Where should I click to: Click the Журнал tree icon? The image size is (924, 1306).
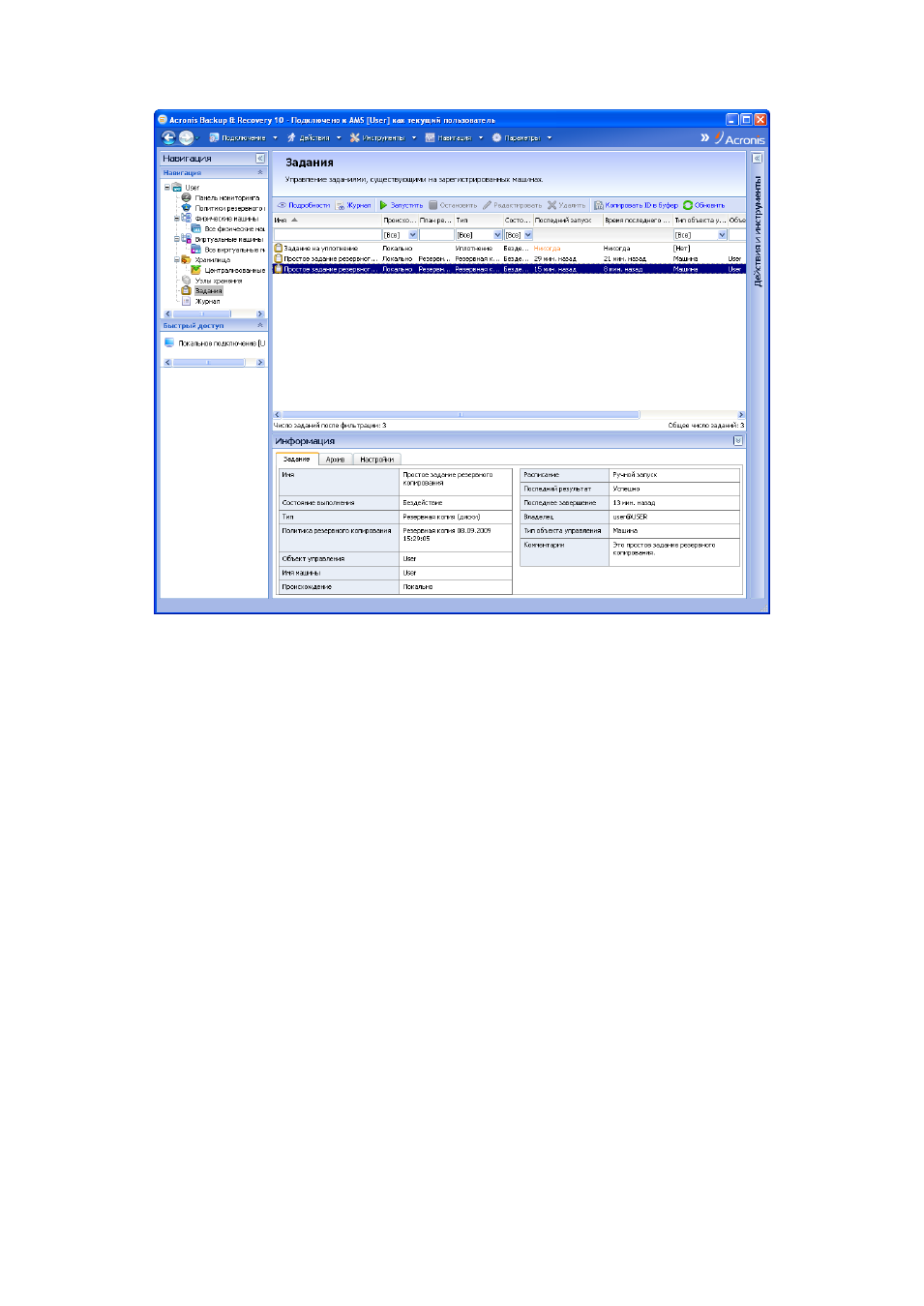coord(186,301)
